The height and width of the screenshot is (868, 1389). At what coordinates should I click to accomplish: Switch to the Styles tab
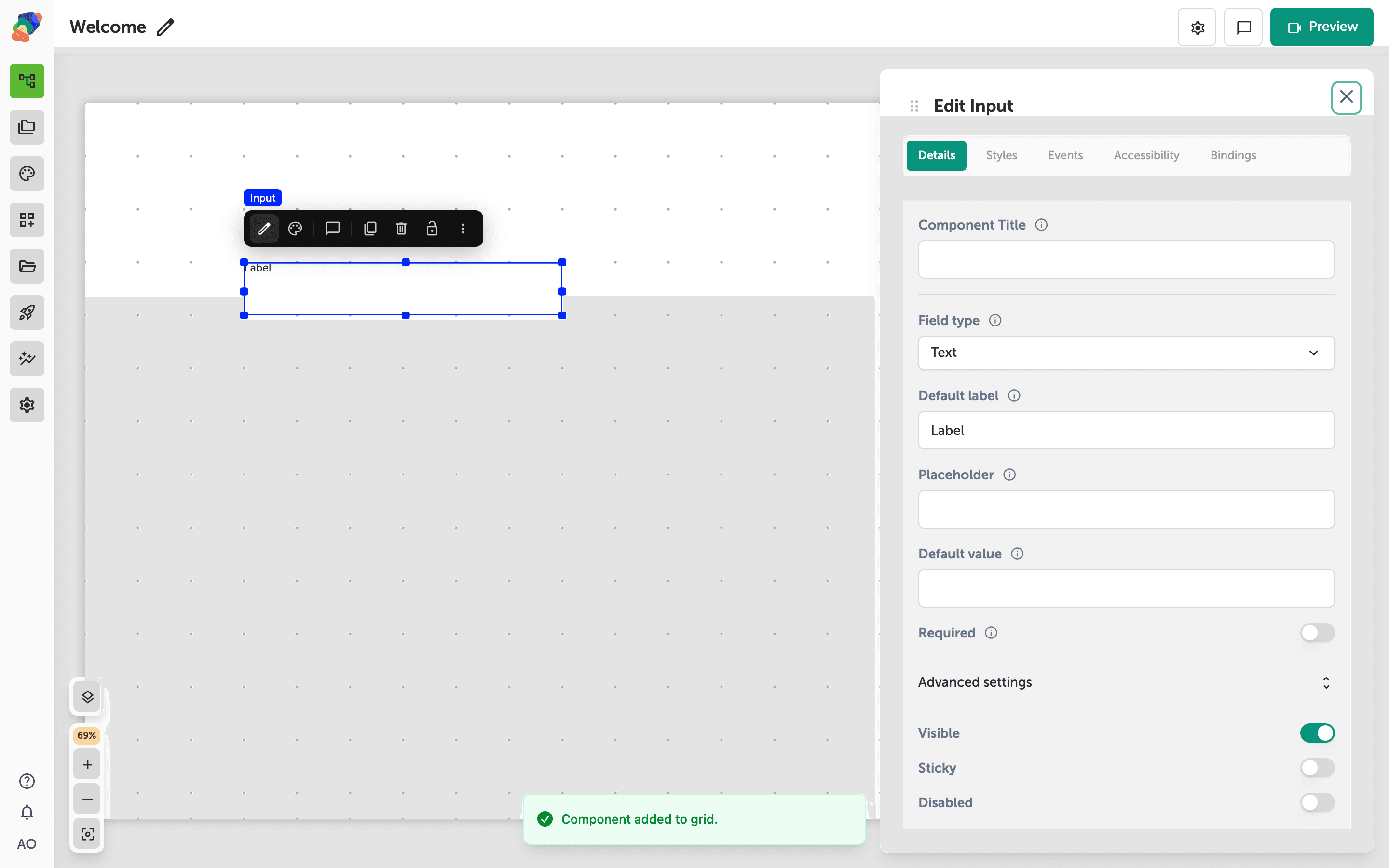1002,156
